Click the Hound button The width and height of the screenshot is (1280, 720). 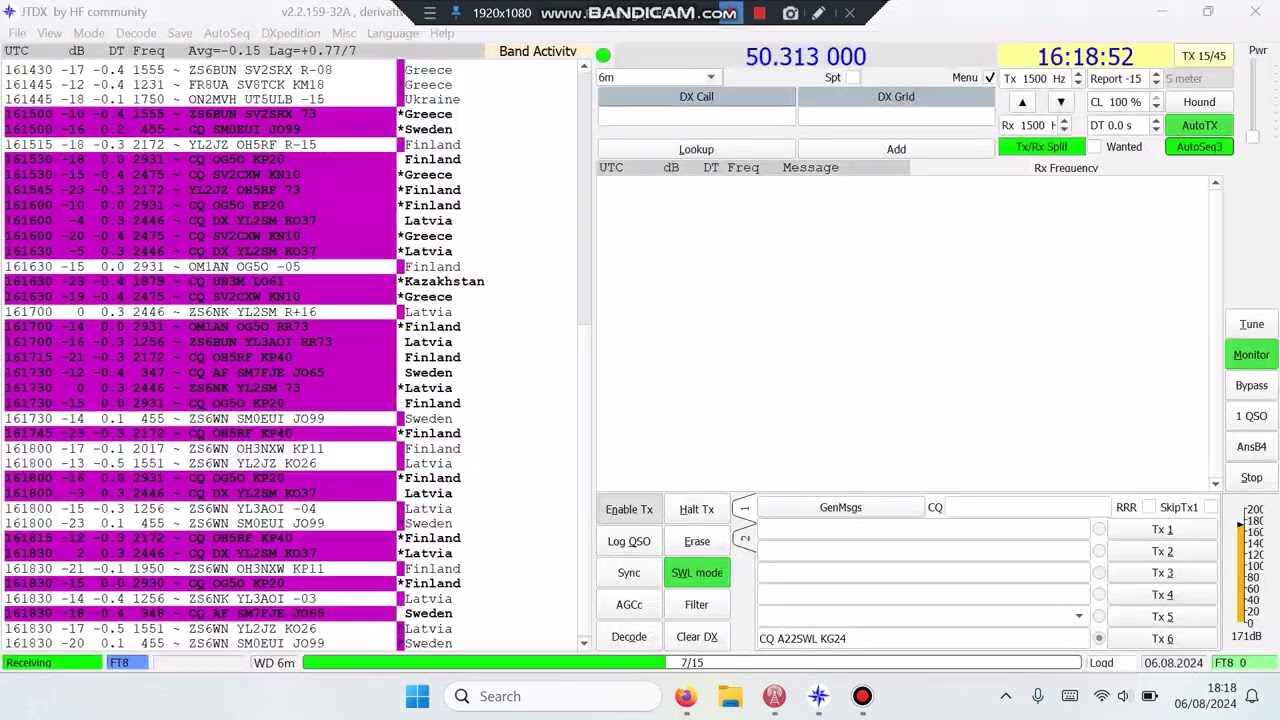tap(1199, 102)
